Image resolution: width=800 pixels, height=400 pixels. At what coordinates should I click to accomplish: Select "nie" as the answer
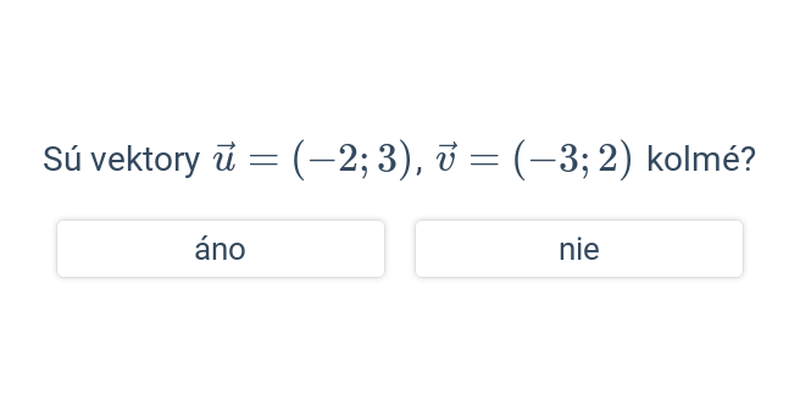579,249
